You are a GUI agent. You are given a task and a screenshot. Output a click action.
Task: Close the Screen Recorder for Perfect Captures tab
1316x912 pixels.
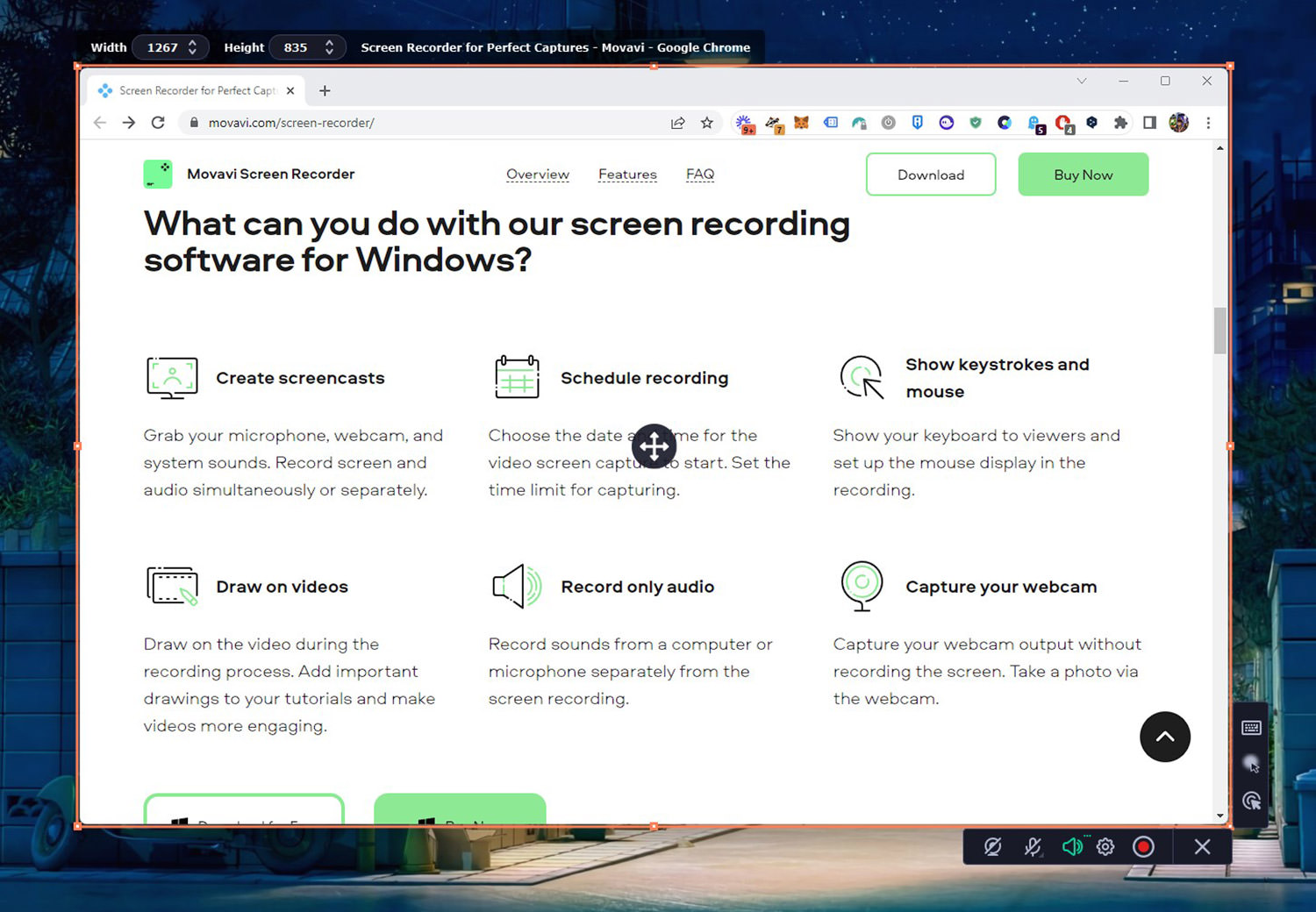click(290, 90)
